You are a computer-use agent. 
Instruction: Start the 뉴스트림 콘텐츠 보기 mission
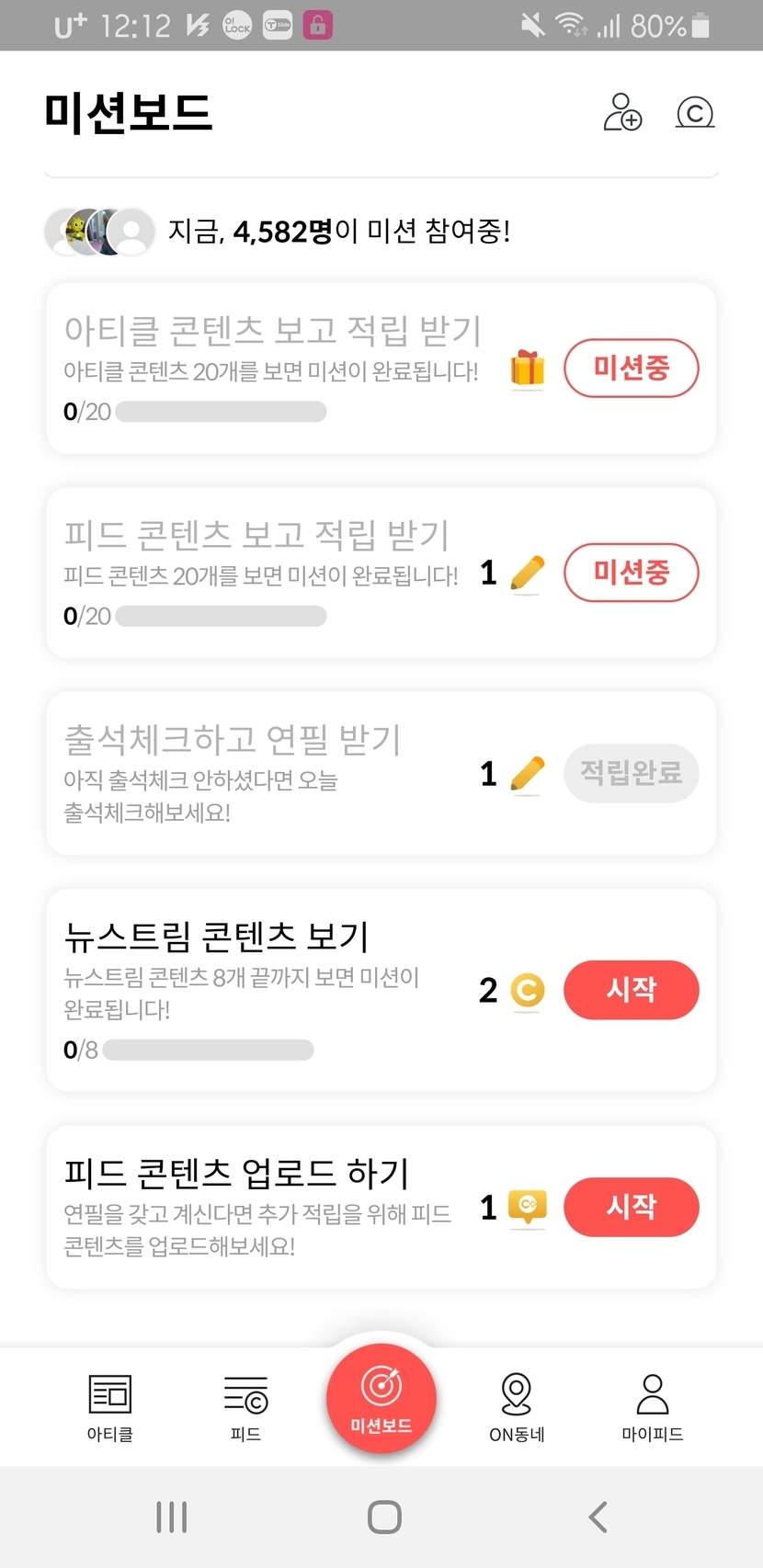631,990
